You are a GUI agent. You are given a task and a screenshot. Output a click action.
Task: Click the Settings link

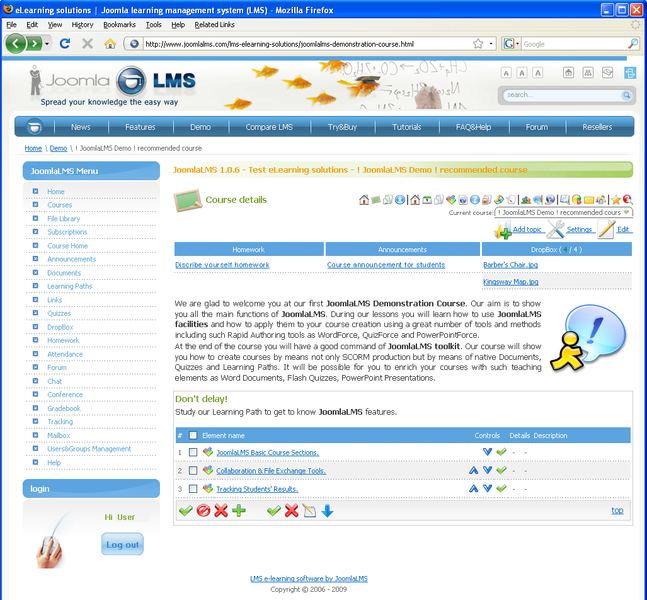[x=579, y=229]
